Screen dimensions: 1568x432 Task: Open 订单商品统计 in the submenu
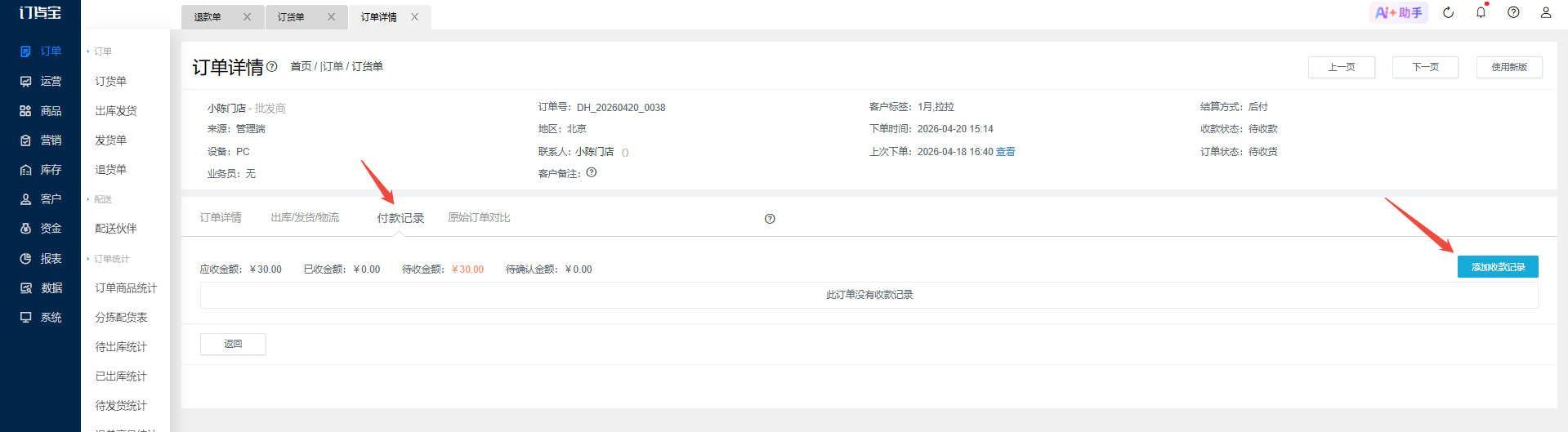click(x=126, y=288)
